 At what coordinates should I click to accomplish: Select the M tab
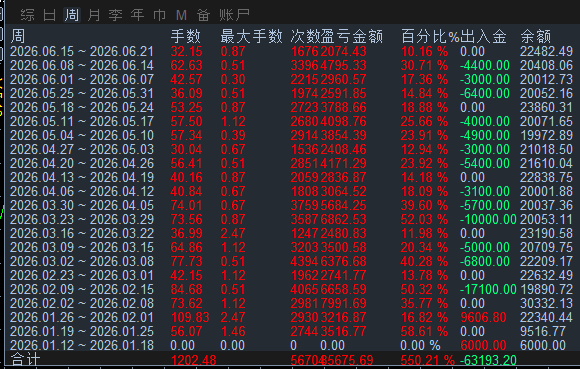click(x=181, y=15)
